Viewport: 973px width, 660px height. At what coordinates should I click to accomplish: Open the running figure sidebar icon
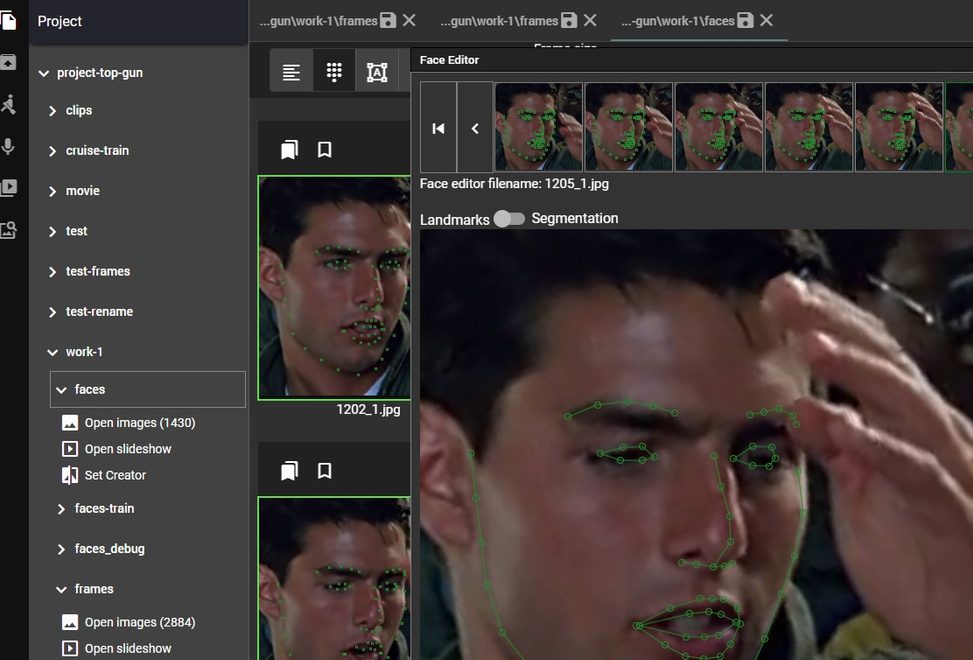(8, 104)
